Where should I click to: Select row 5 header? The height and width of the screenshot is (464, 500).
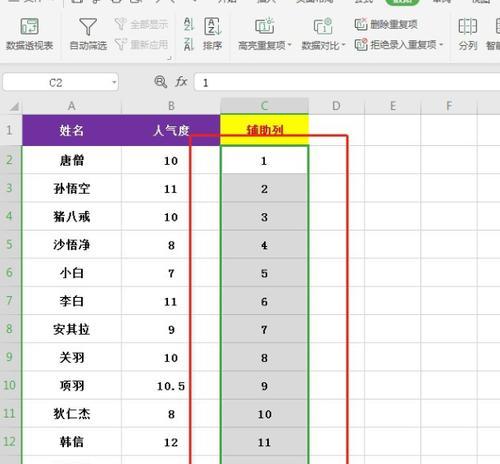coord(10,244)
